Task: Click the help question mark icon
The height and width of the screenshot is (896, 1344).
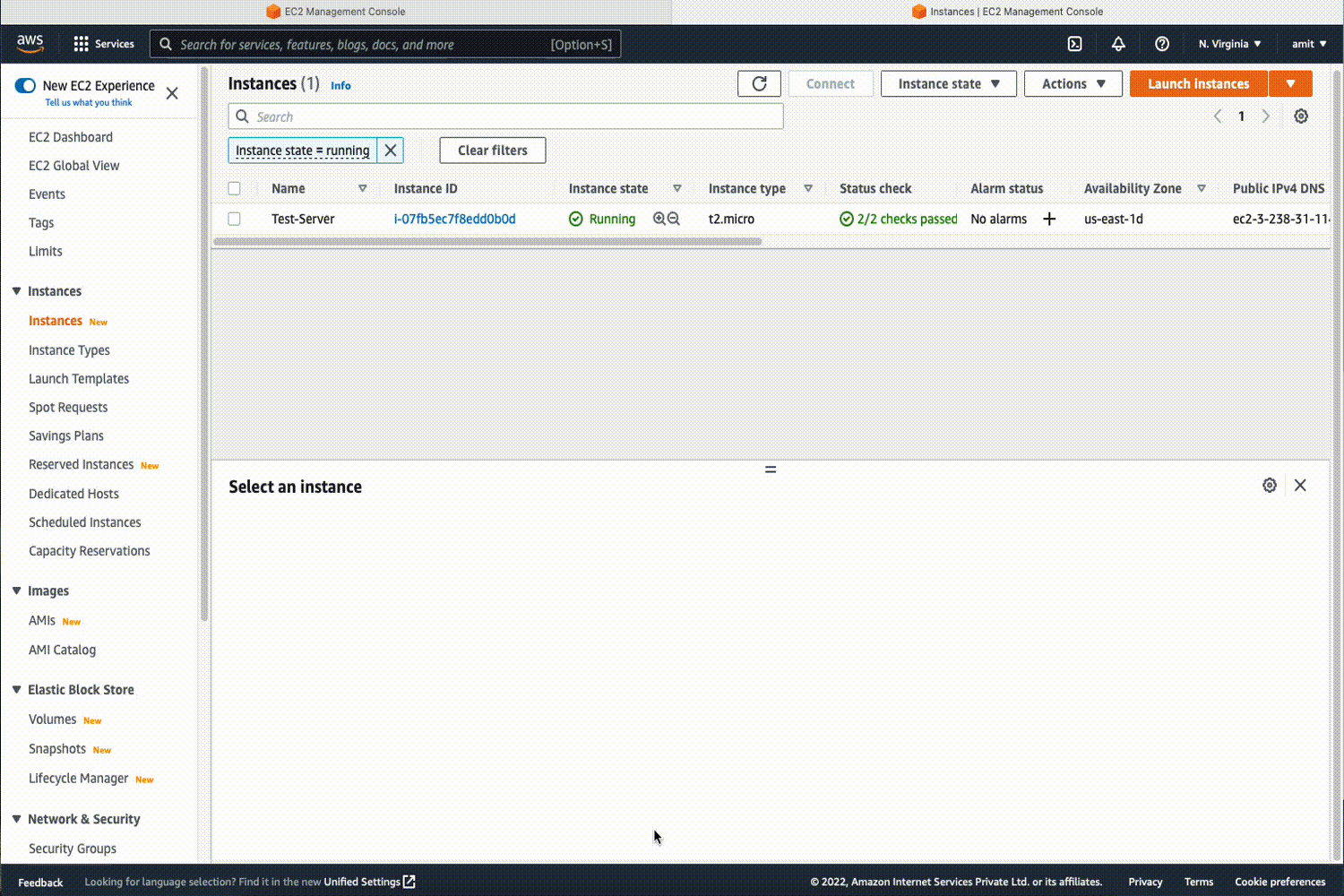Action: tap(1162, 43)
